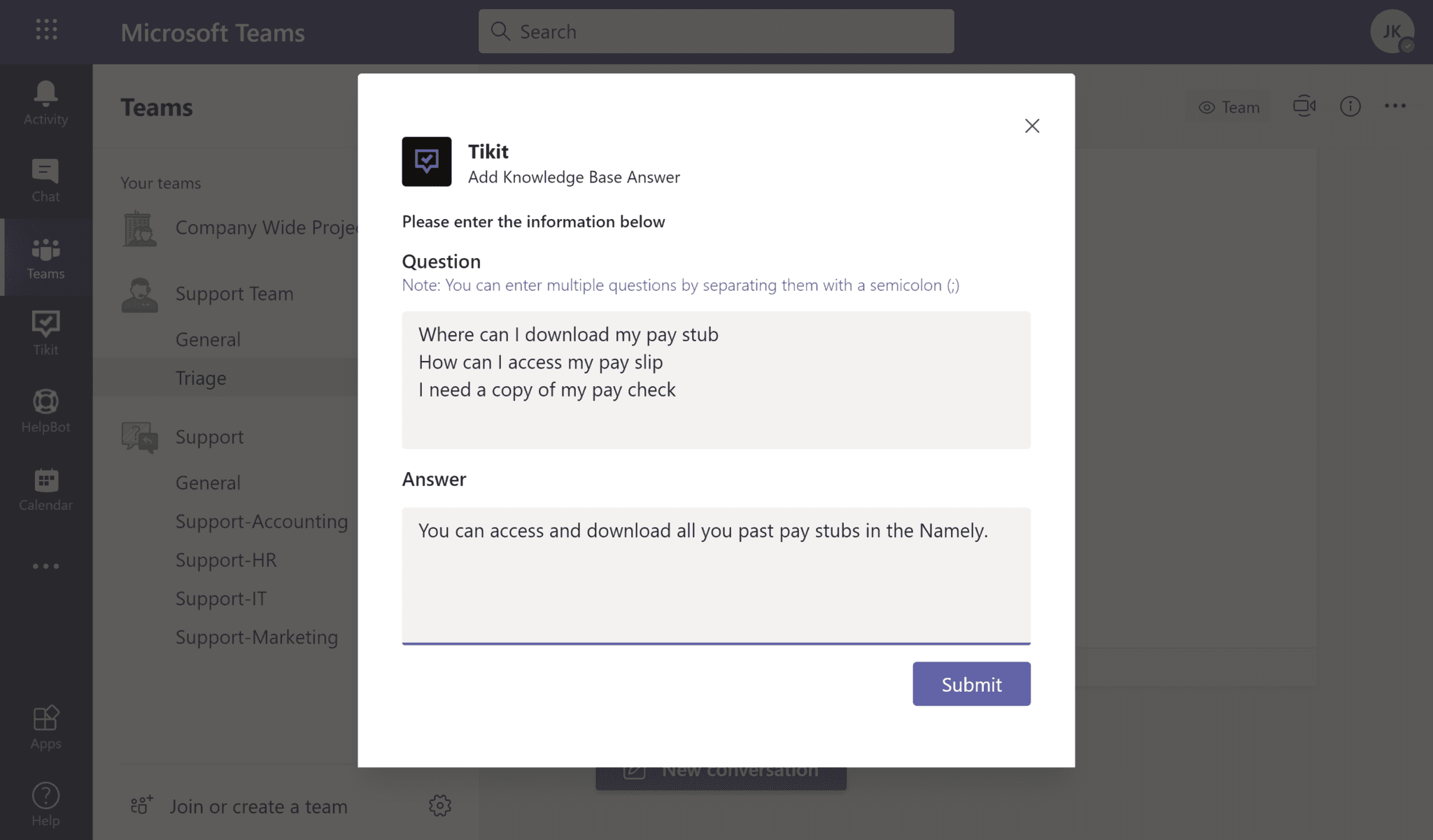Click the Microsoft Teams title
Image resolution: width=1433 pixels, height=840 pixels.
(213, 32)
